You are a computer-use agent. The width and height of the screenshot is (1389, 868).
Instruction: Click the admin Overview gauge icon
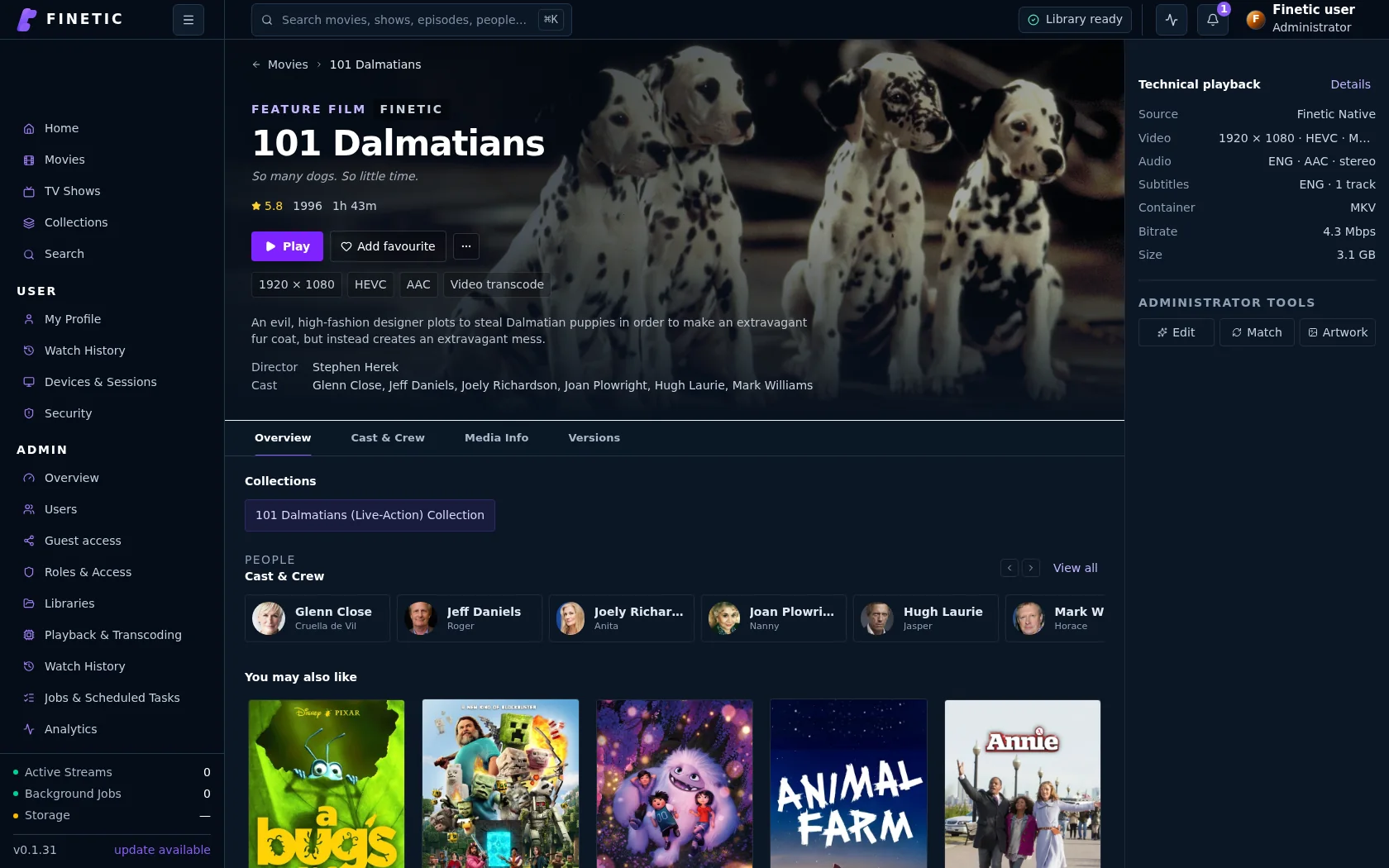(x=29, y=478)
